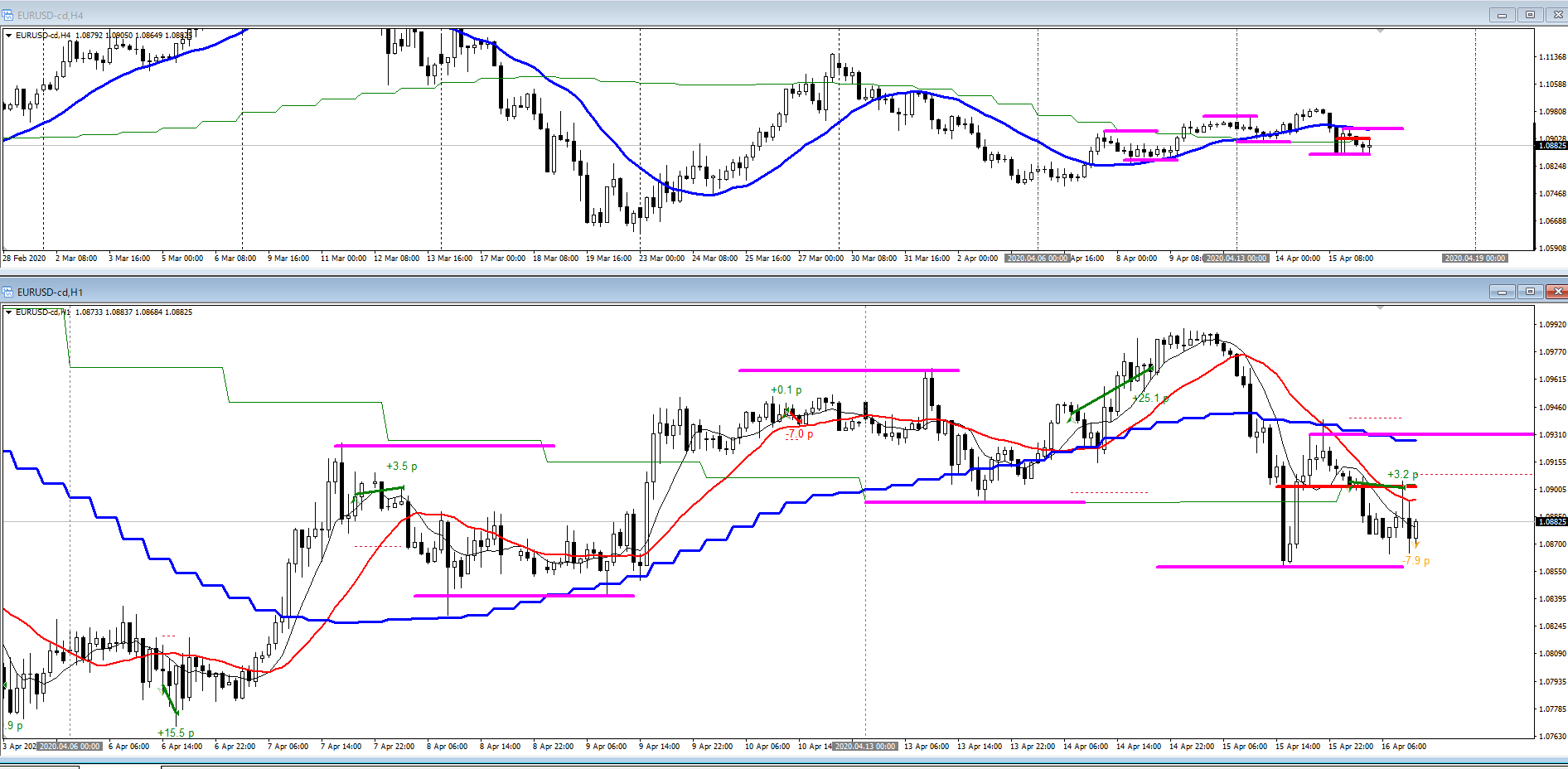Viewport: 1568px width, 769px height.
Task: Click the EURUSD-cd,H4 window title icon
Action: (8, 15)
